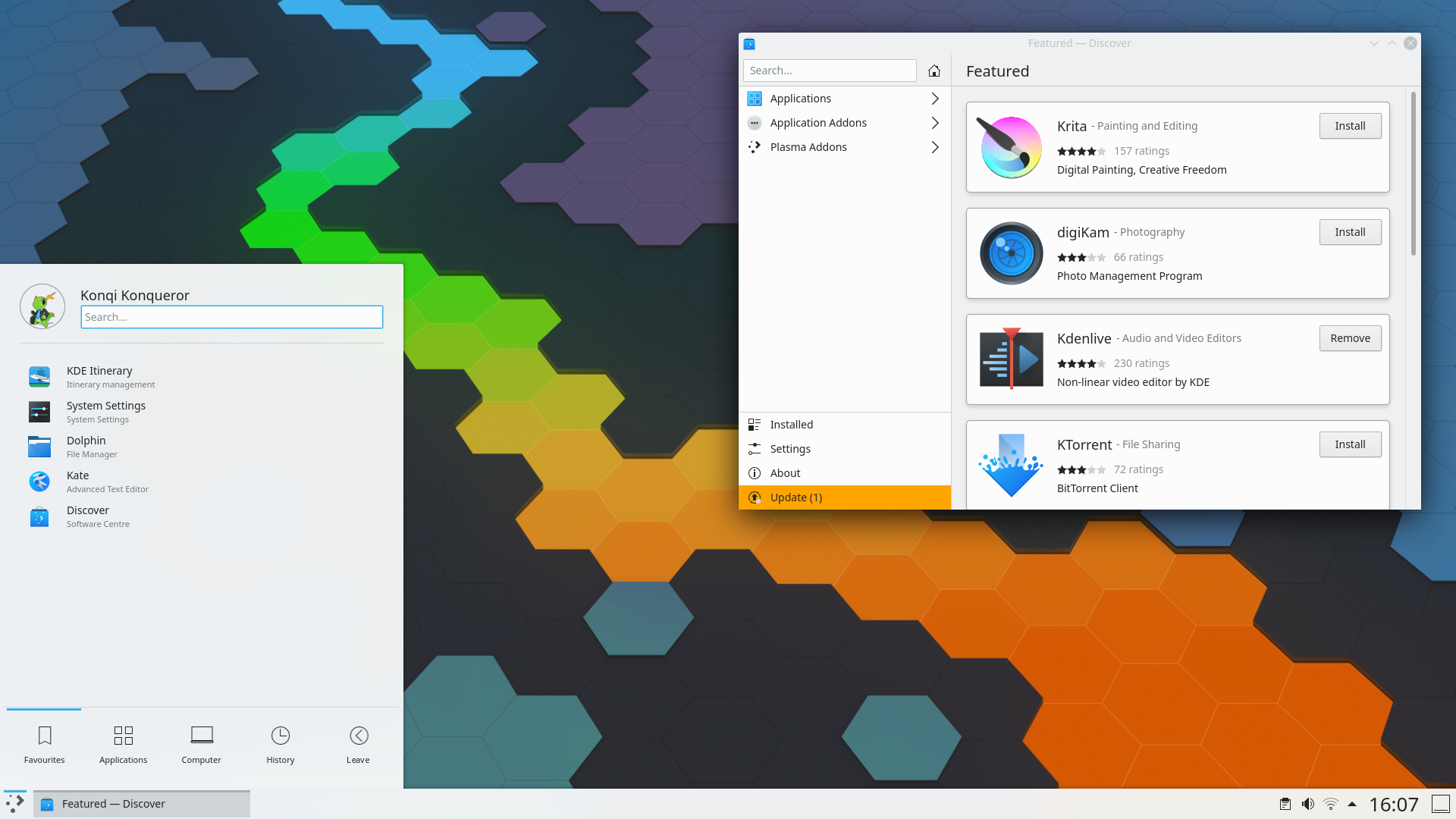Click the network signal icon in taskbar
The image size is (1456, 819).
point(1331,804)
